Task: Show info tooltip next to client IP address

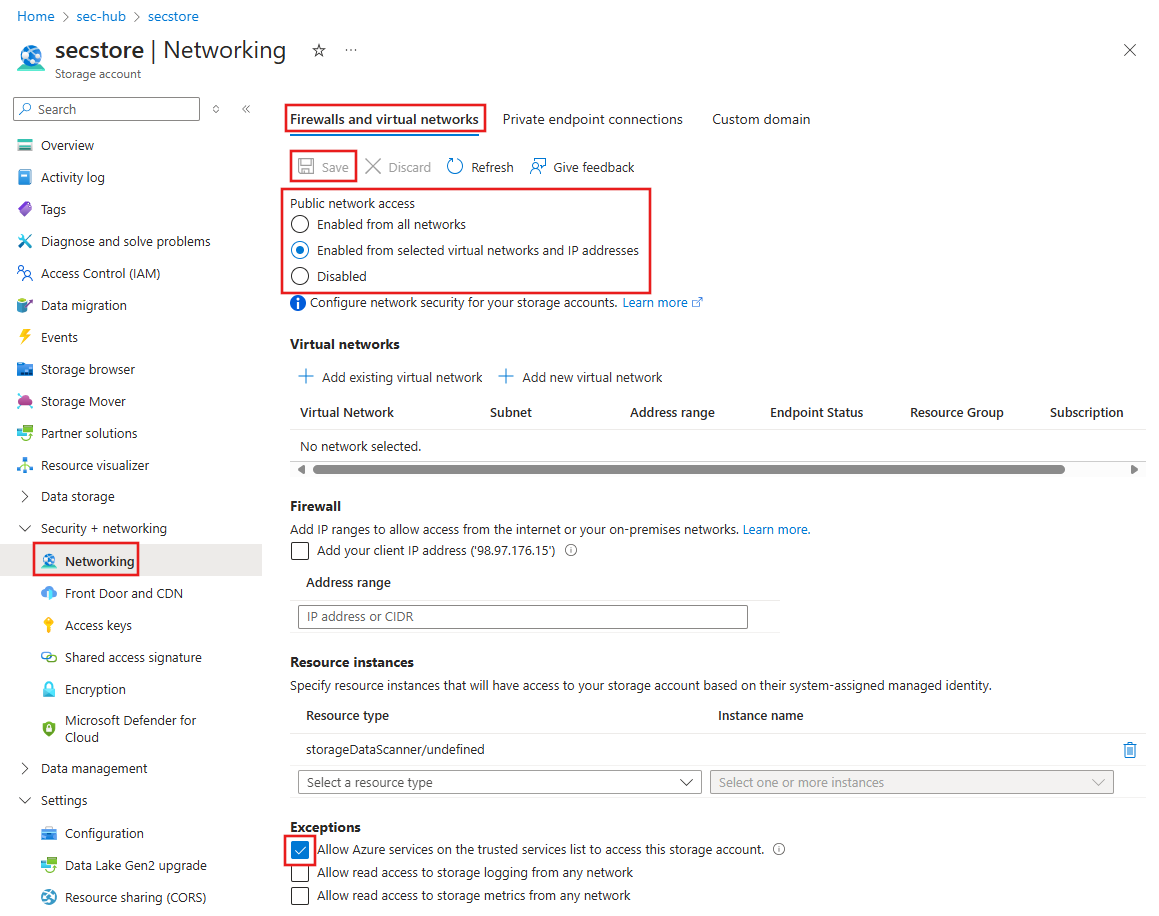Action: 571,550
